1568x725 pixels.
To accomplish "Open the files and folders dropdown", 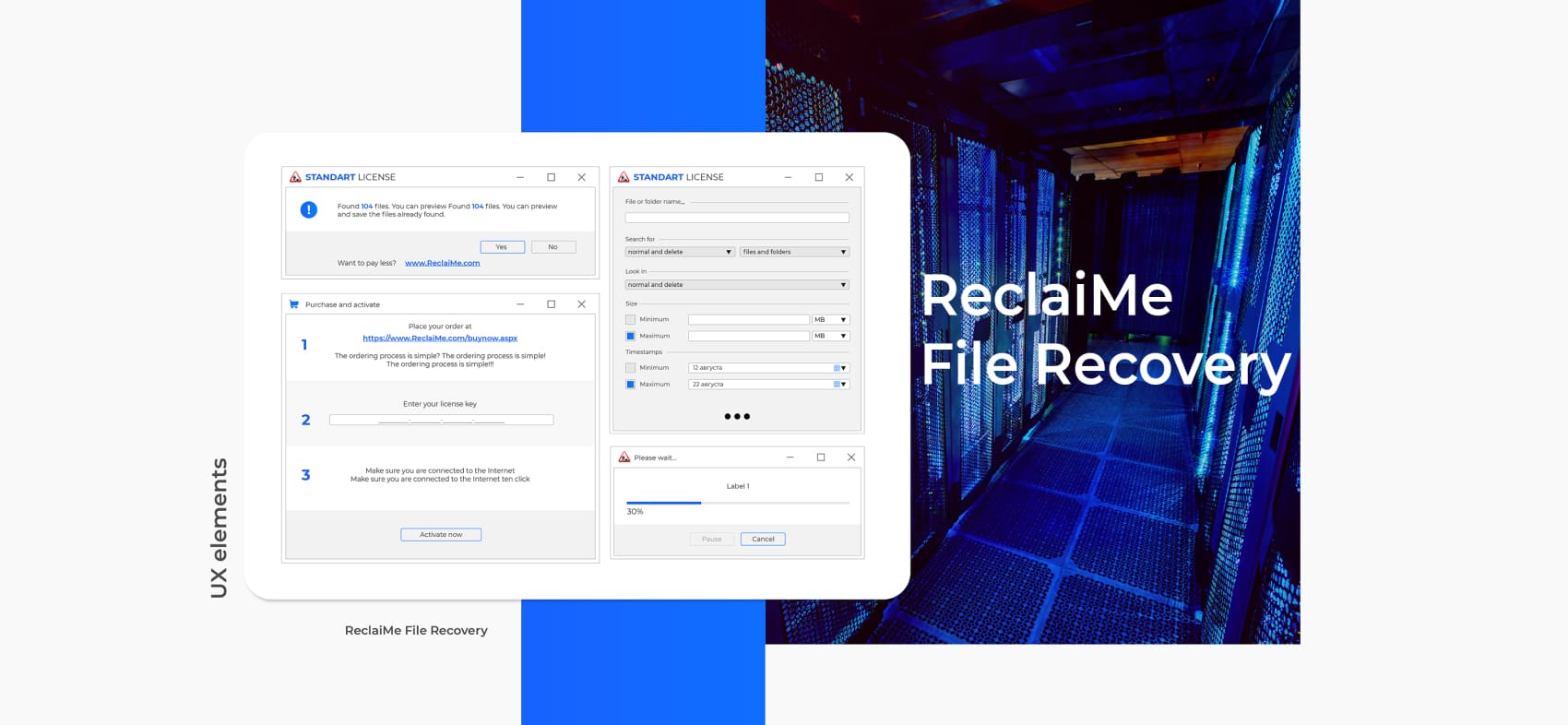I will click(x=793, y=252).
